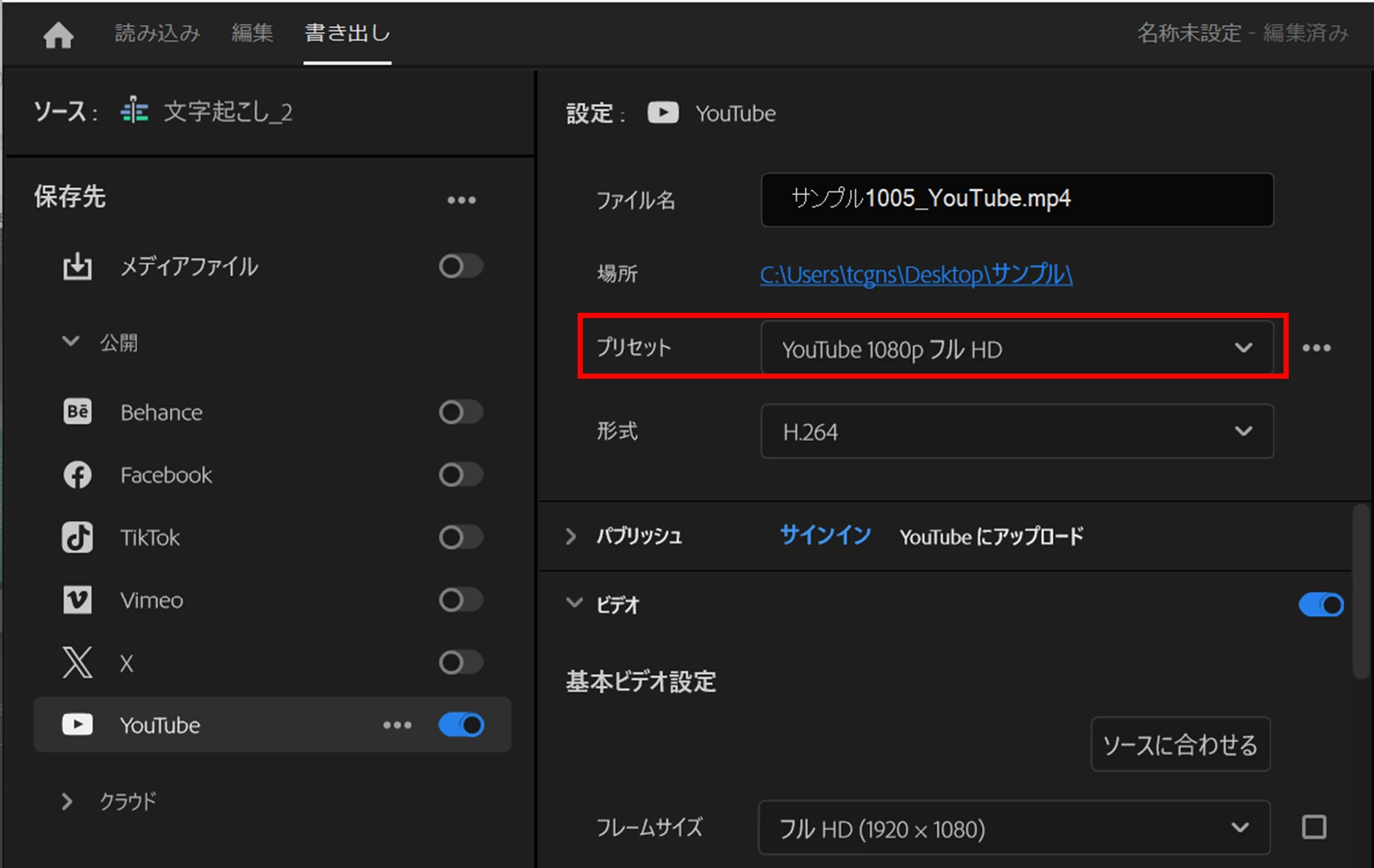Switch to the 読み込み tab
The width and height of the screenshot is (1374, 868).
pyautogui.click(x=157, y=33)
